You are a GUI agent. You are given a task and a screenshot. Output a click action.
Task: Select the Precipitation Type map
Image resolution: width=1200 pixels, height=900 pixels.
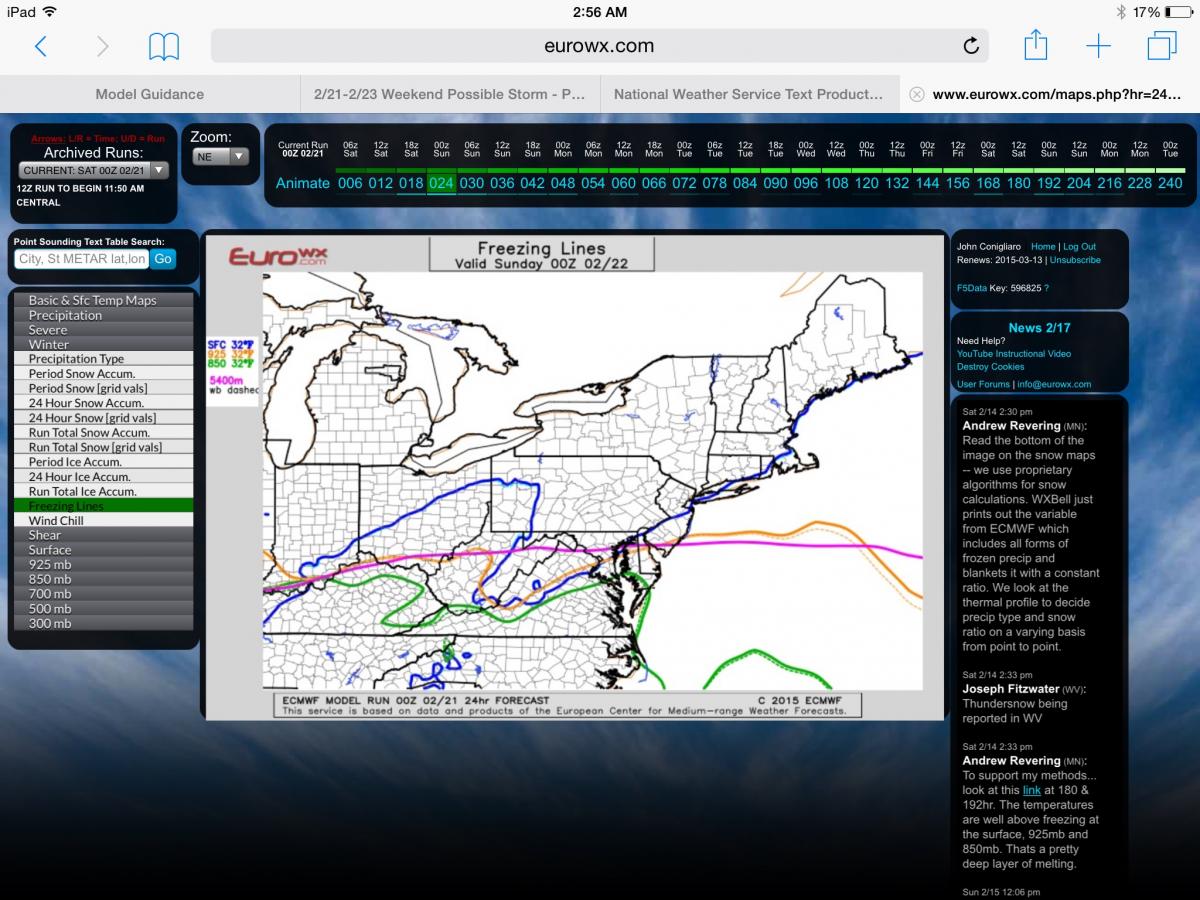coord(103,359)
